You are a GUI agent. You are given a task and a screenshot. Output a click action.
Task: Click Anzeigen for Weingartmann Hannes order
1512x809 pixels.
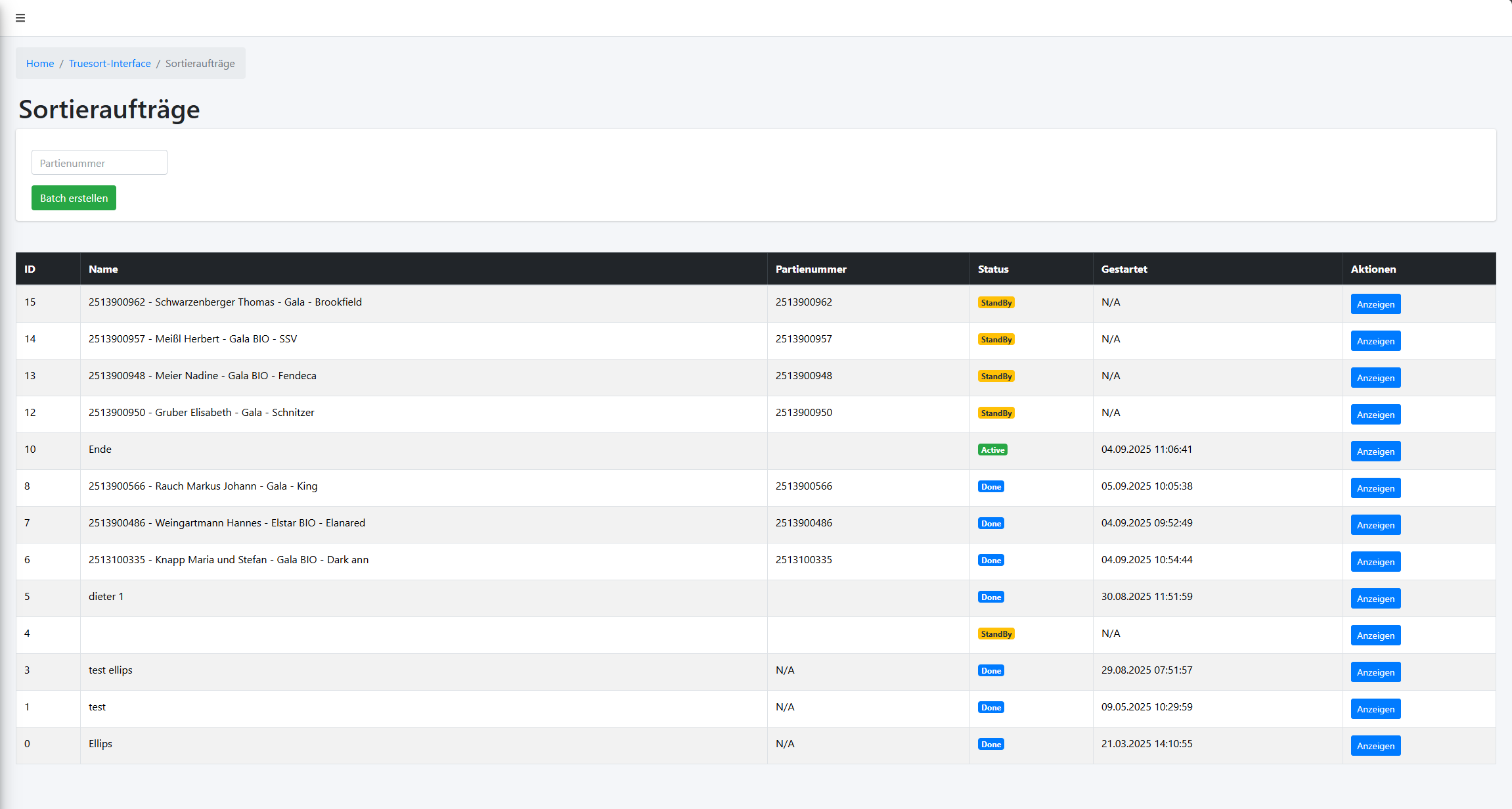[x=1375, y=525]
